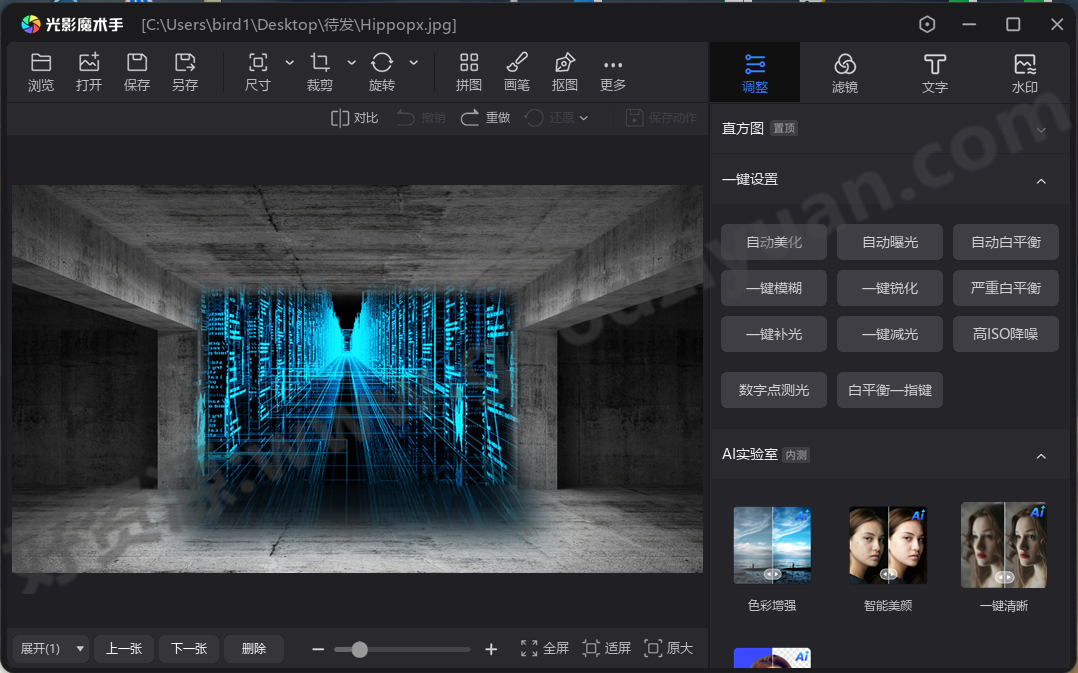1078x673 pixels.
Task: Apply 高ISO降噪 noise reduction
Action: pos(1005,333)
